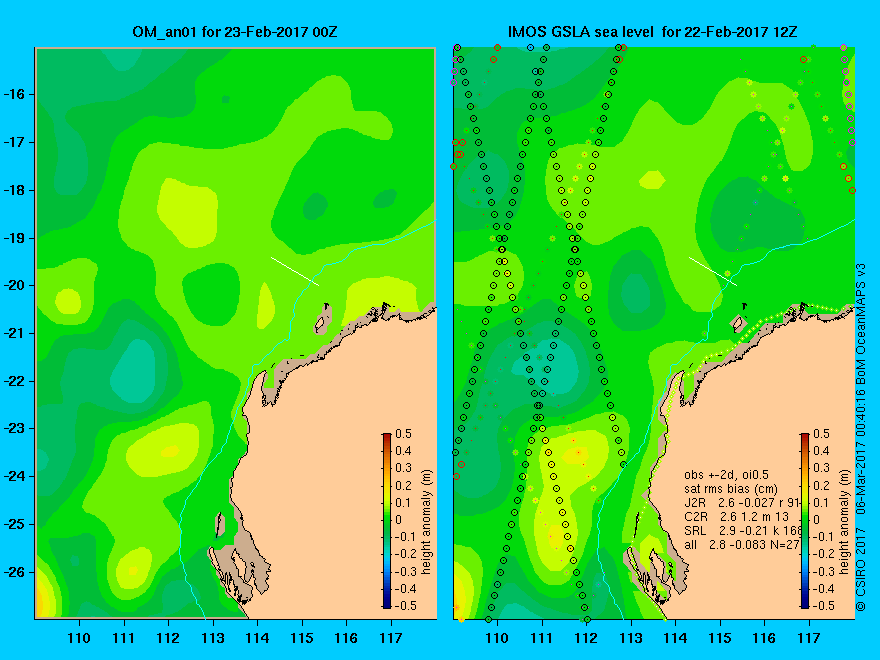The height and width of the screenshot is (660, 880).
Task: Click longitude 116 under the OM_an01 map
Action: coord(346,638)
